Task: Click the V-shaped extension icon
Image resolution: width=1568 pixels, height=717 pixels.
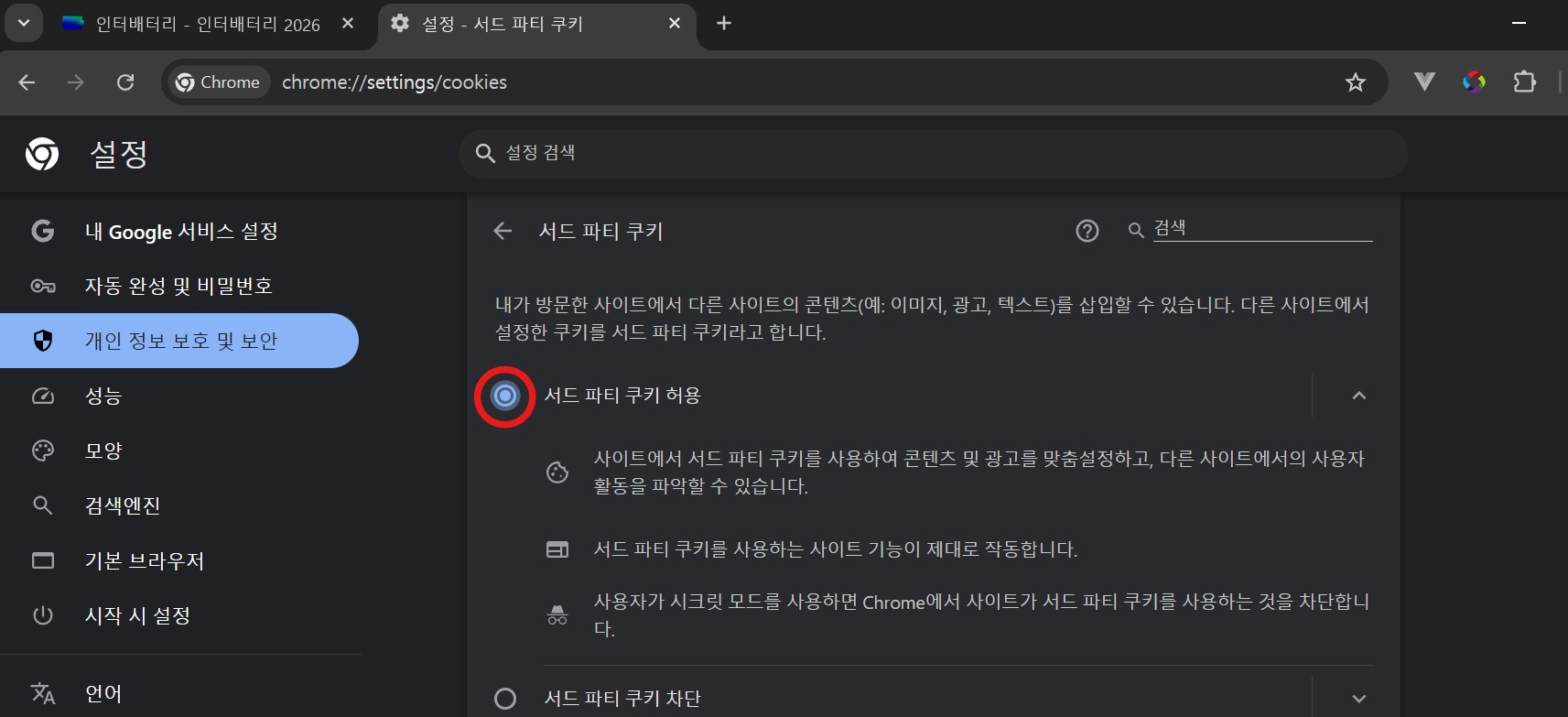Action: (x=1423, y=82)
